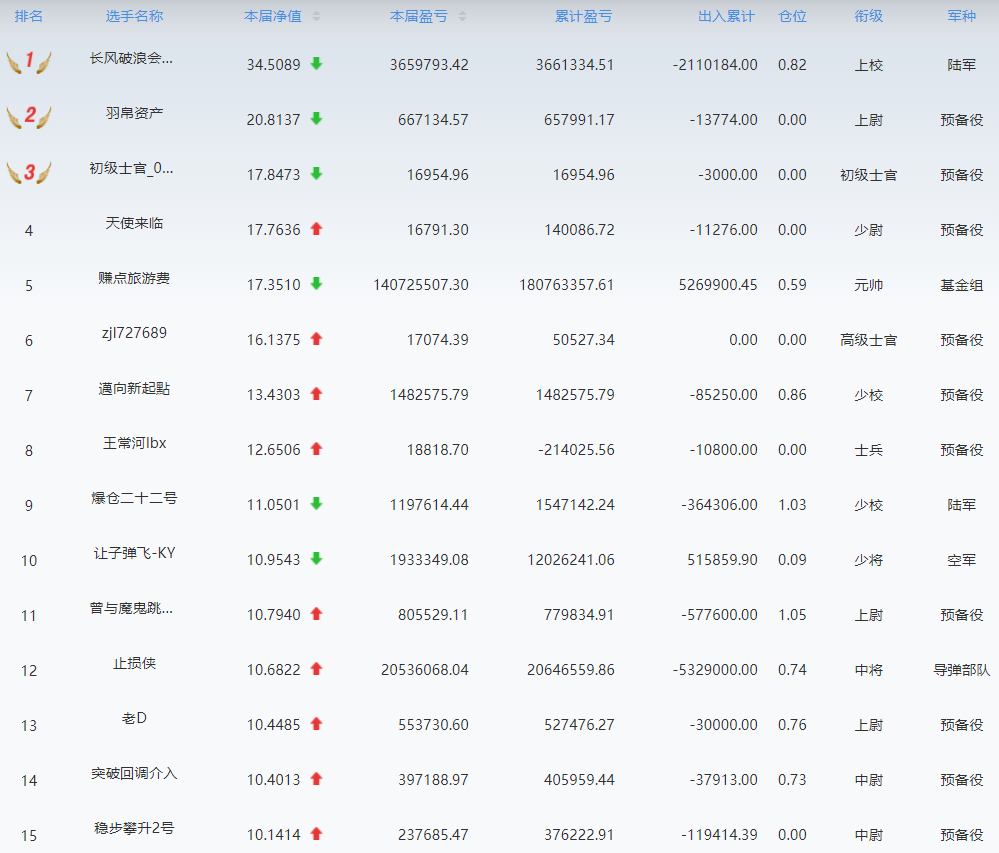Click the profit value 20536068.04
This screenshot has width=999, height=853.
pos(425,670)
